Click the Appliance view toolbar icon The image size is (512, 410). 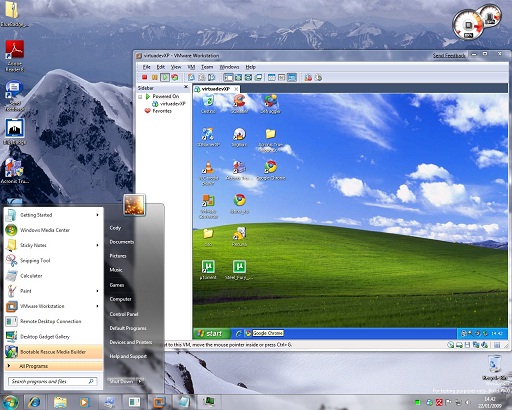coord(282,77)
